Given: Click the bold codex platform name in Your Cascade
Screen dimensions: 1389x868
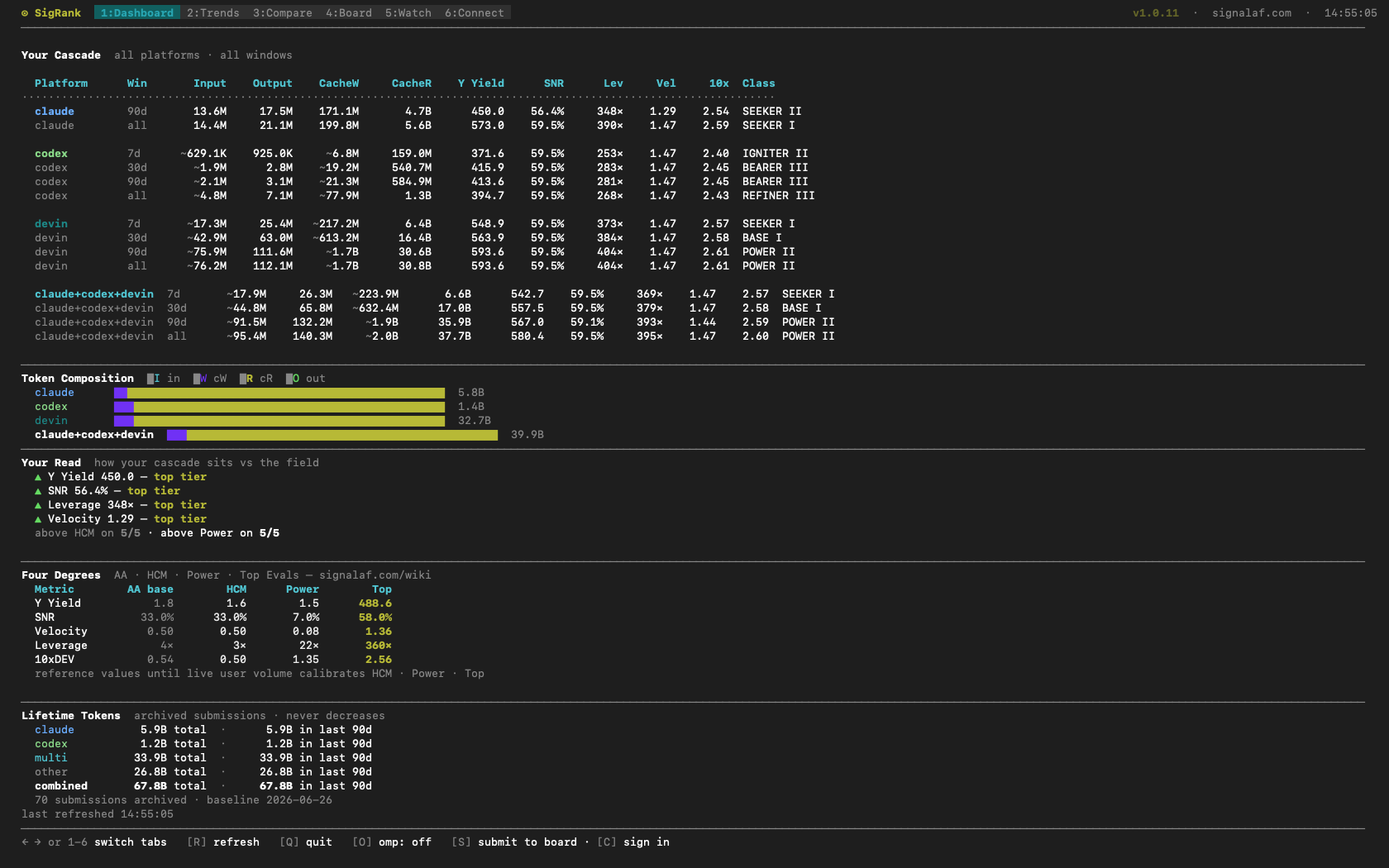Looking at the screenshot, I should coord(51,154).
